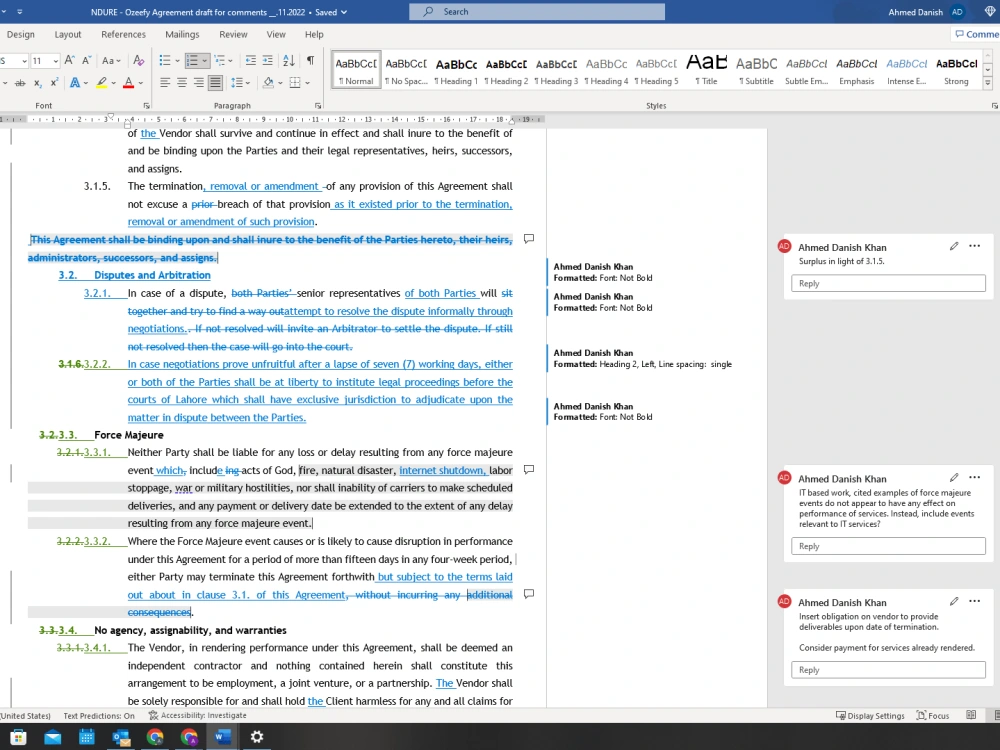Open the Mailings tab
The width and height of the screenshot is (1000, 750).
point(182,34)
